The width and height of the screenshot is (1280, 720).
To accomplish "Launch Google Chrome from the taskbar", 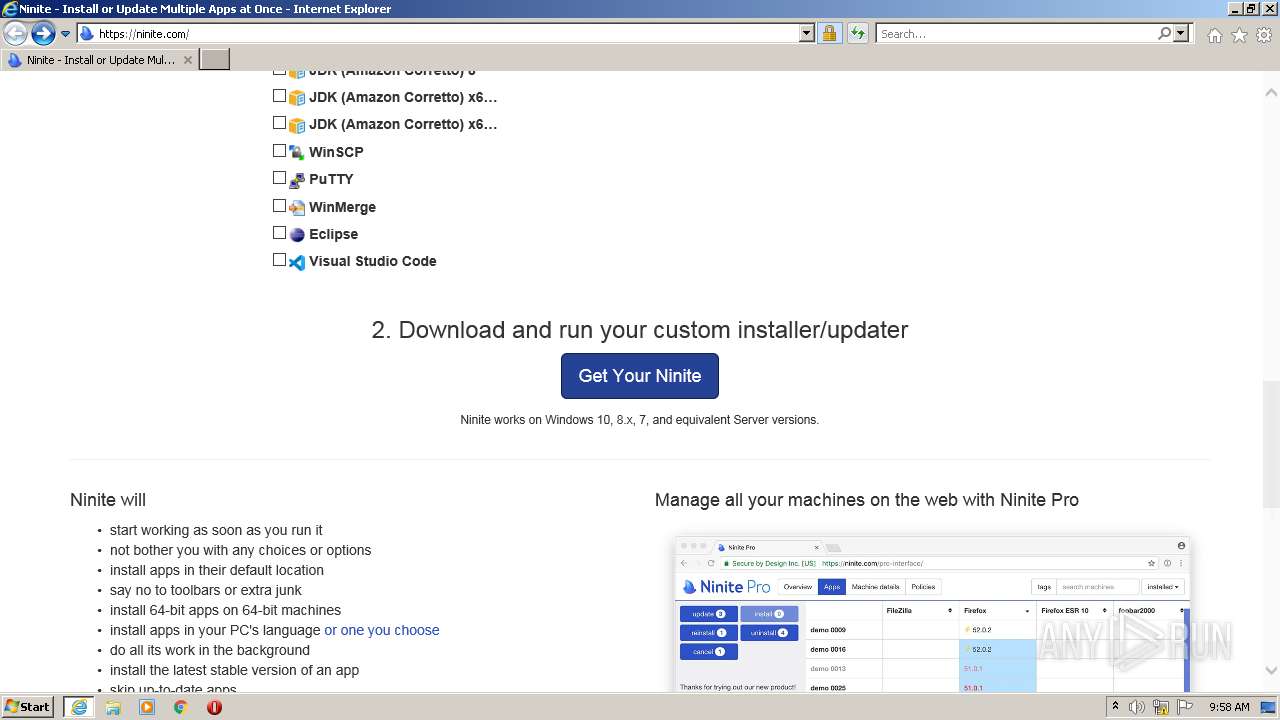I will coord(181,707).
